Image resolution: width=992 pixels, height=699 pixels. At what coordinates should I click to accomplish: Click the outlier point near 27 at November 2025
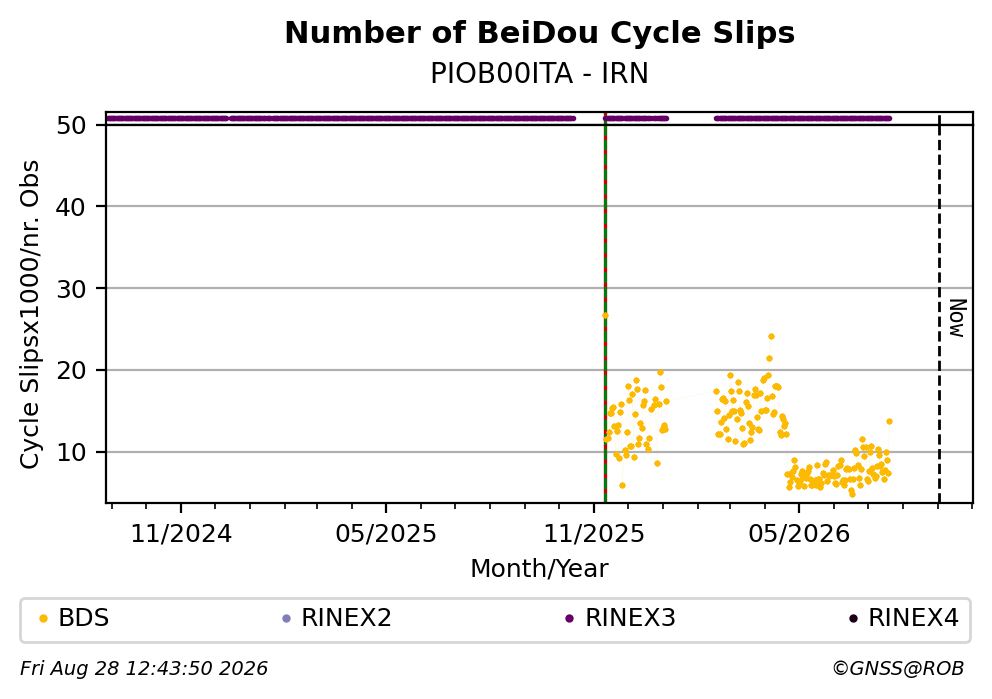(x=605, y=315)
